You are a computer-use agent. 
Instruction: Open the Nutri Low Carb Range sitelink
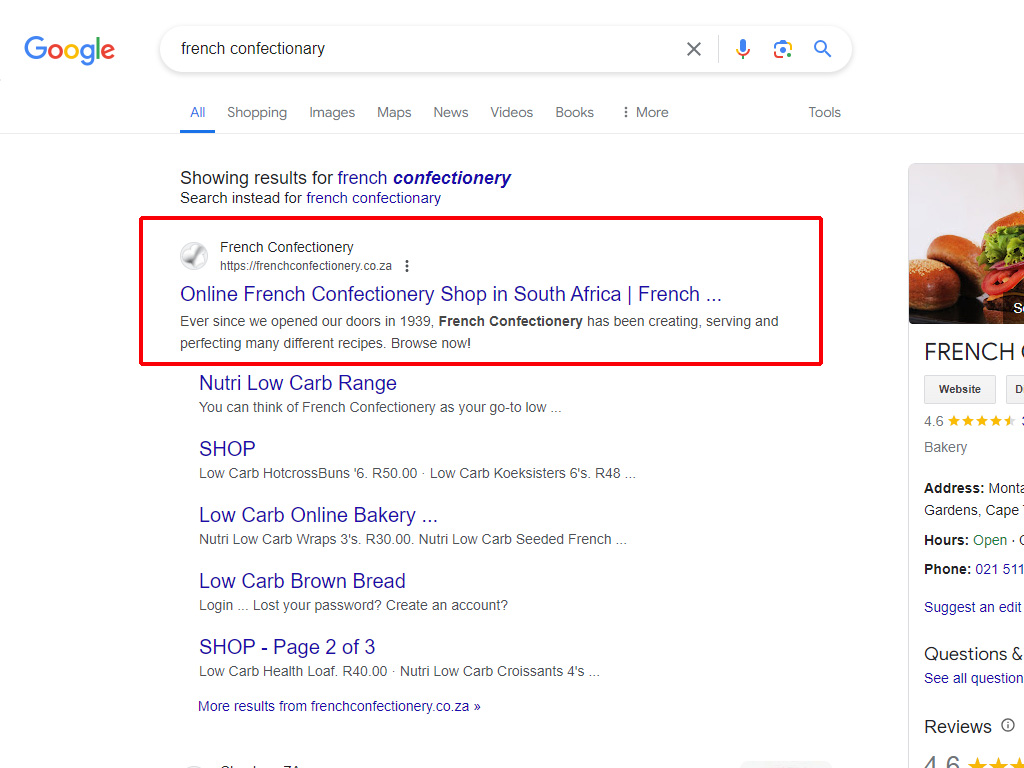point(298,383)
